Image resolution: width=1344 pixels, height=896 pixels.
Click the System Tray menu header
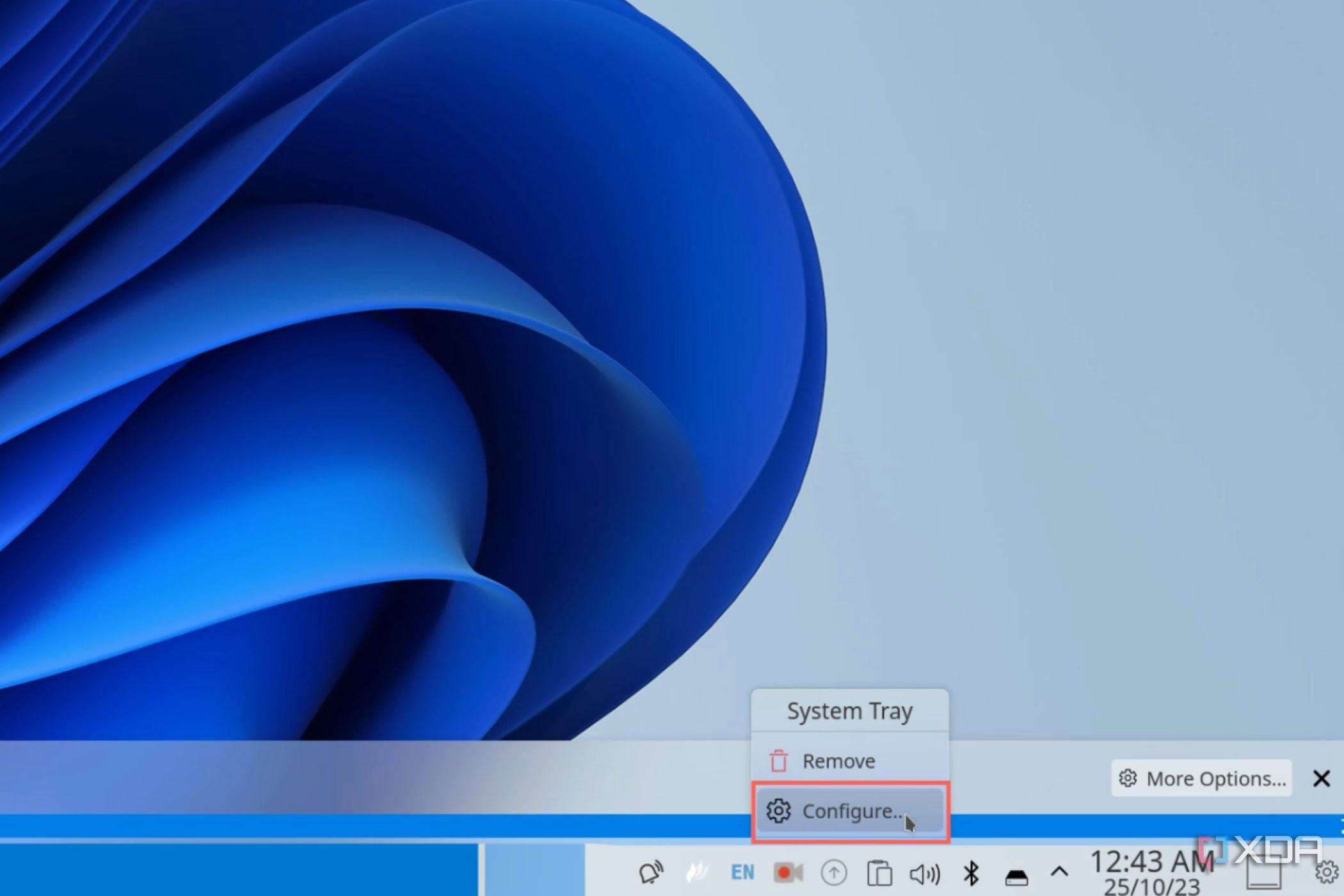coord(850,711)
